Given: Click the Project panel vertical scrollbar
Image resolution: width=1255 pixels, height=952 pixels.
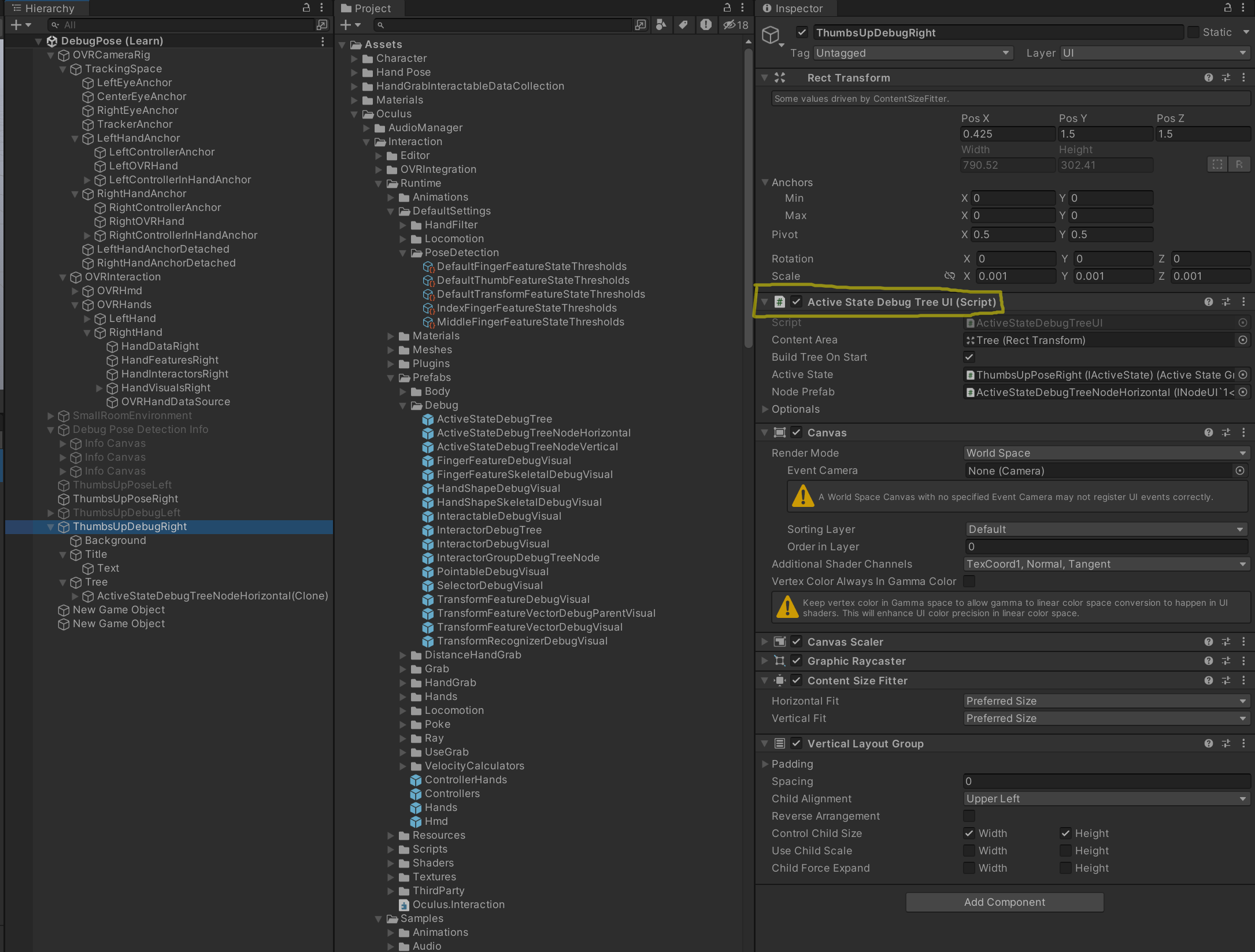Looking at the screenshot, I should 748,197.
